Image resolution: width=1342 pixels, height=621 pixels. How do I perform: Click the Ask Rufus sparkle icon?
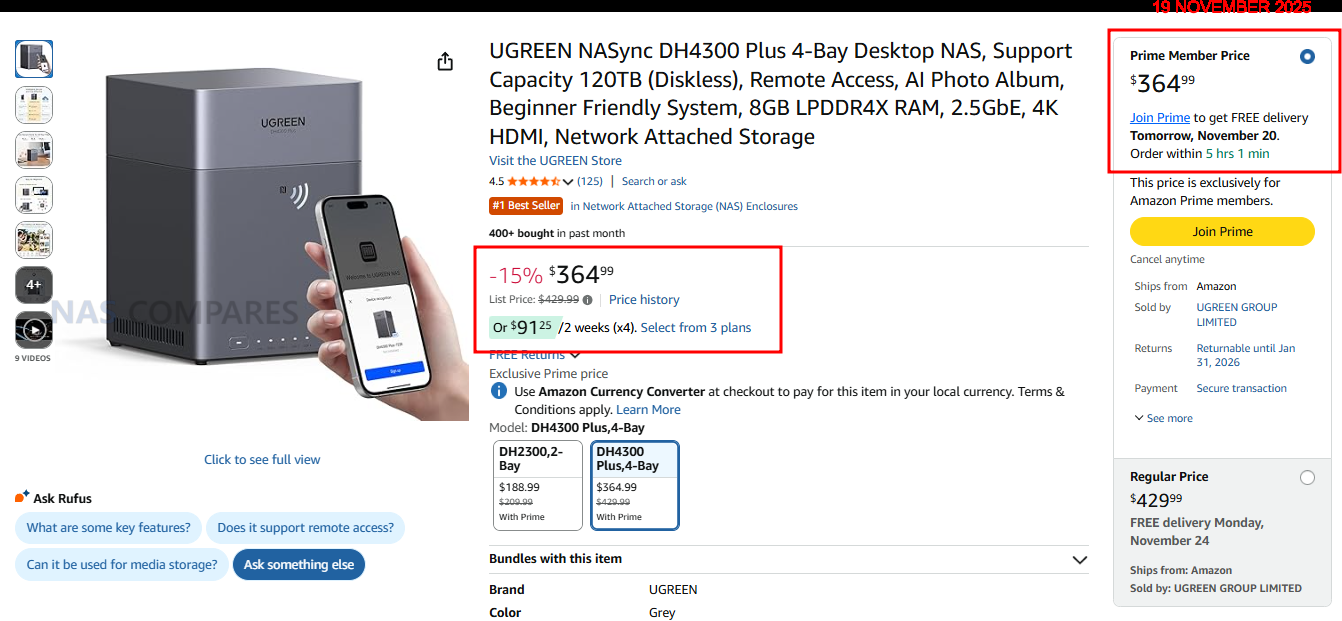pos(22,497)
